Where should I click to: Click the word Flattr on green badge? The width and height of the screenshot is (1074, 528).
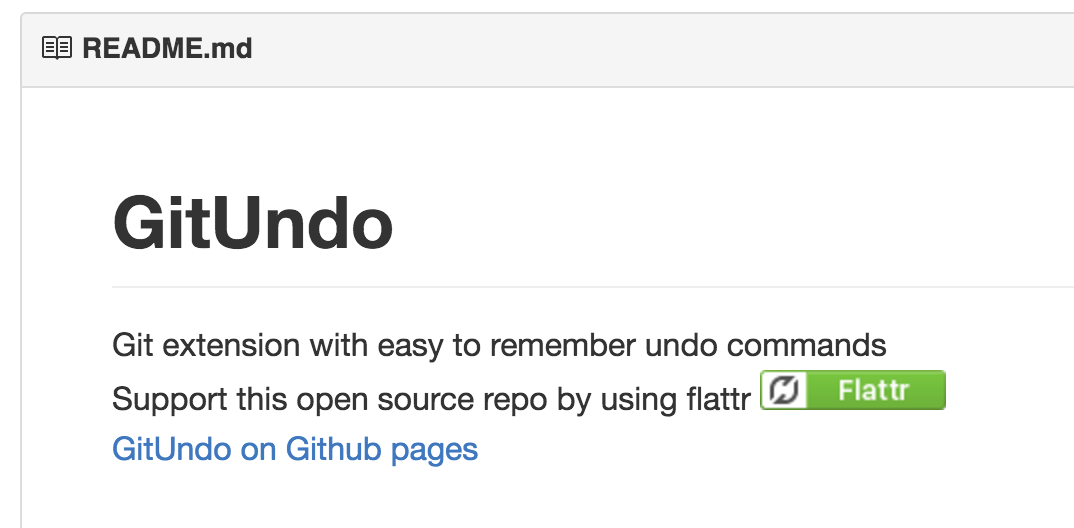click(873, 390)
